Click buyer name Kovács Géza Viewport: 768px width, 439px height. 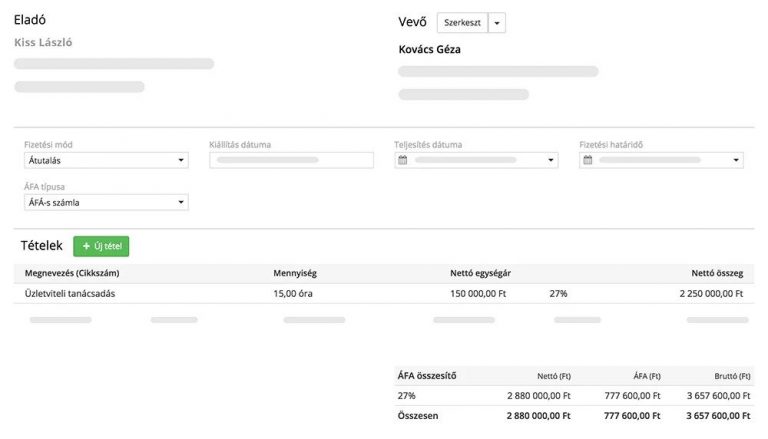(430, 50)
